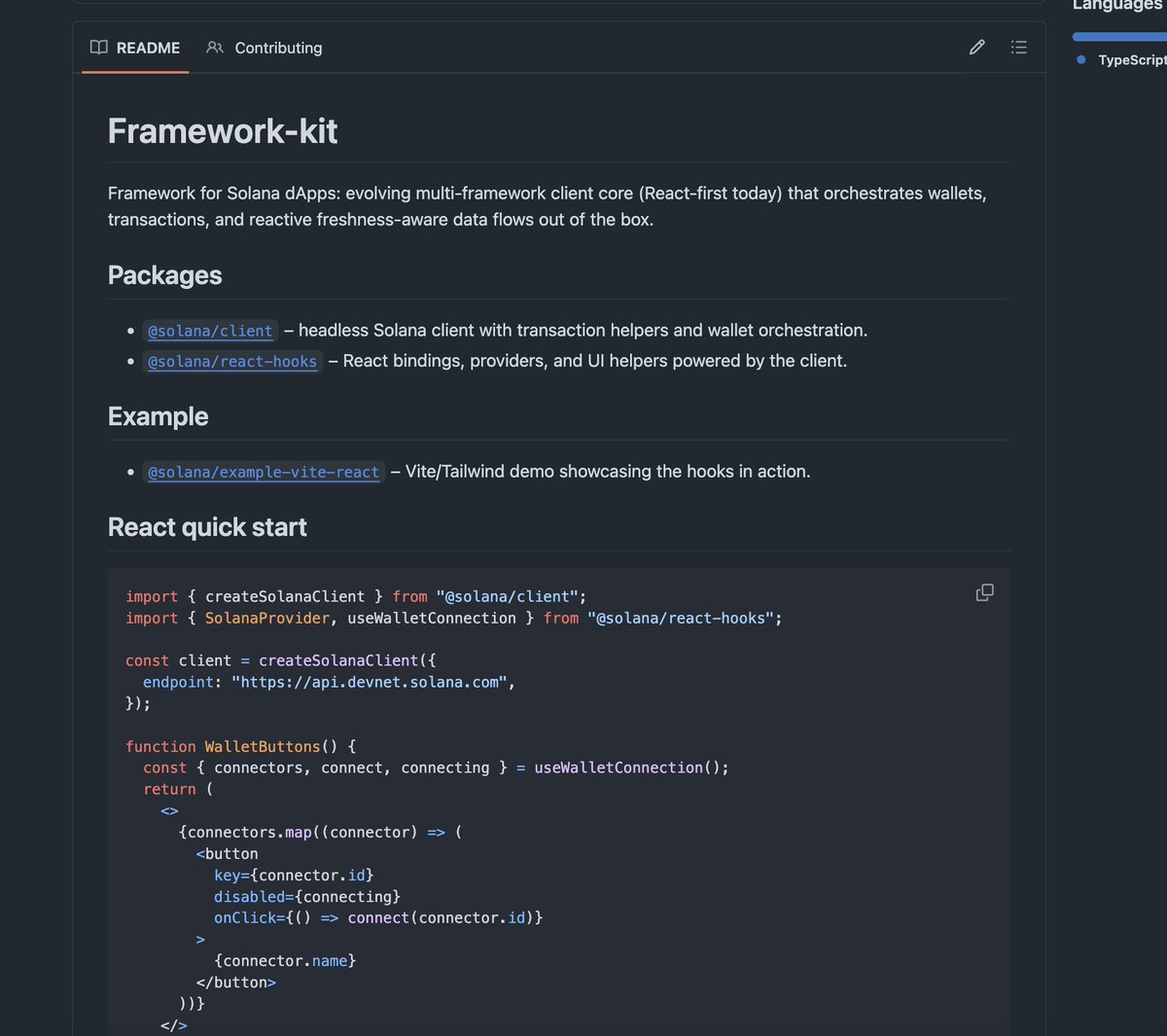1167x1036 pixels.
Task: Click the "key={connector.id}" code line
Action: pos(294,875)
